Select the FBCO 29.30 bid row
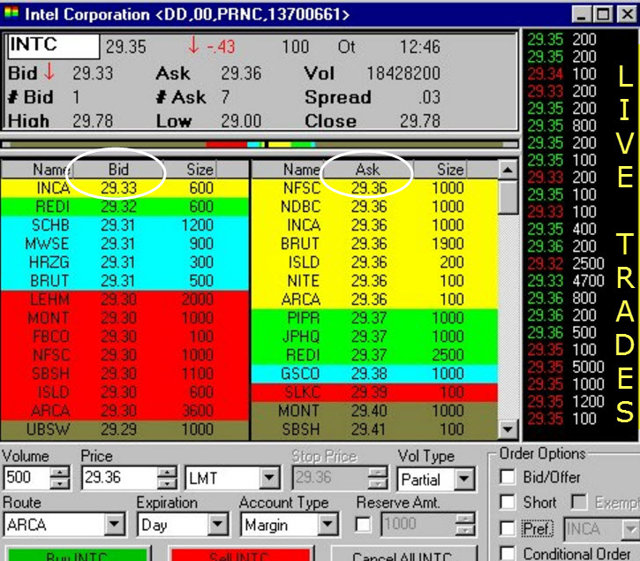The image size is (640, 561). pyautogui.click(x=124, y=336)
